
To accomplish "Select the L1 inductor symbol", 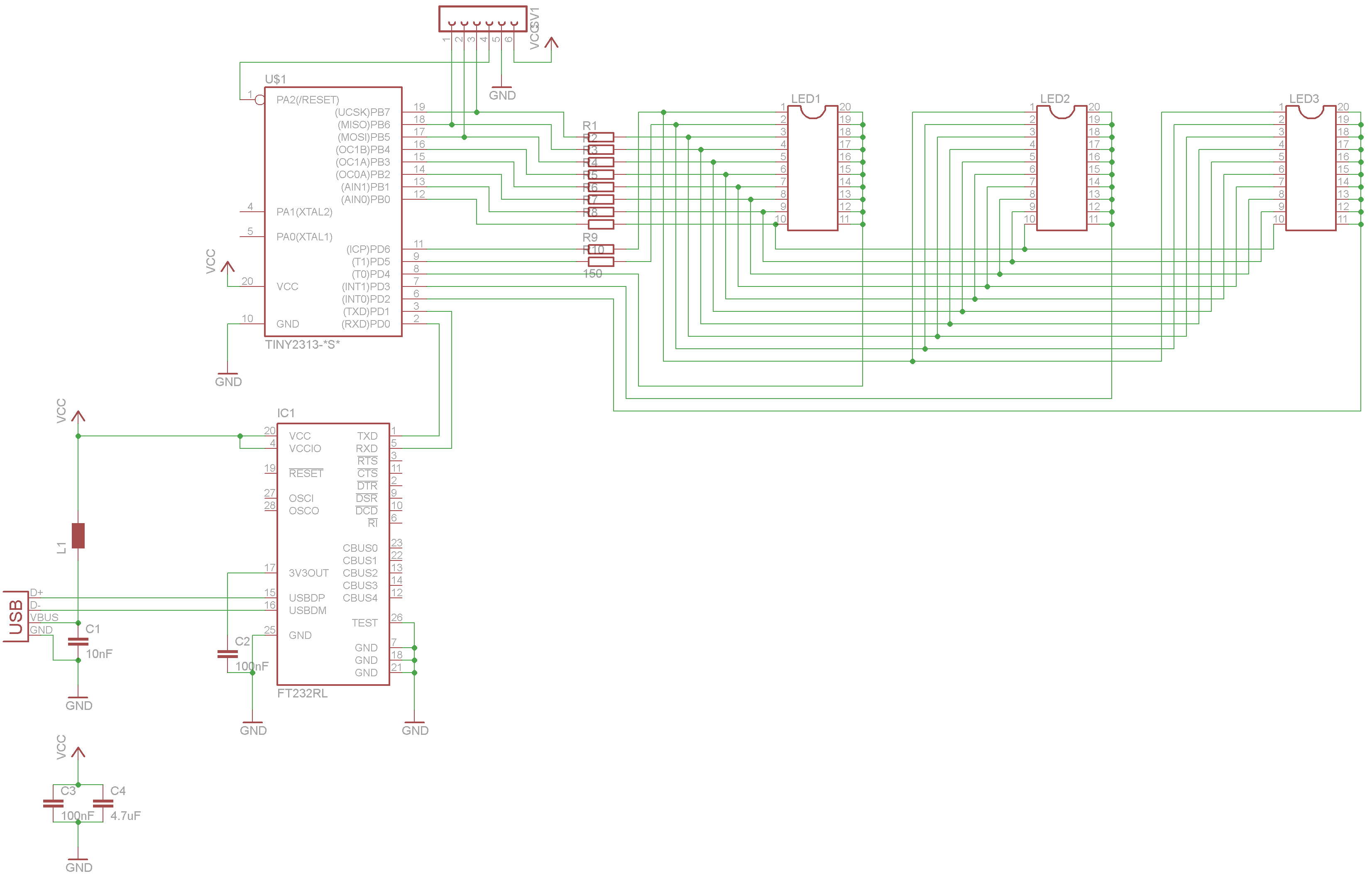I will pyautogui.click(x=78, y=536).
